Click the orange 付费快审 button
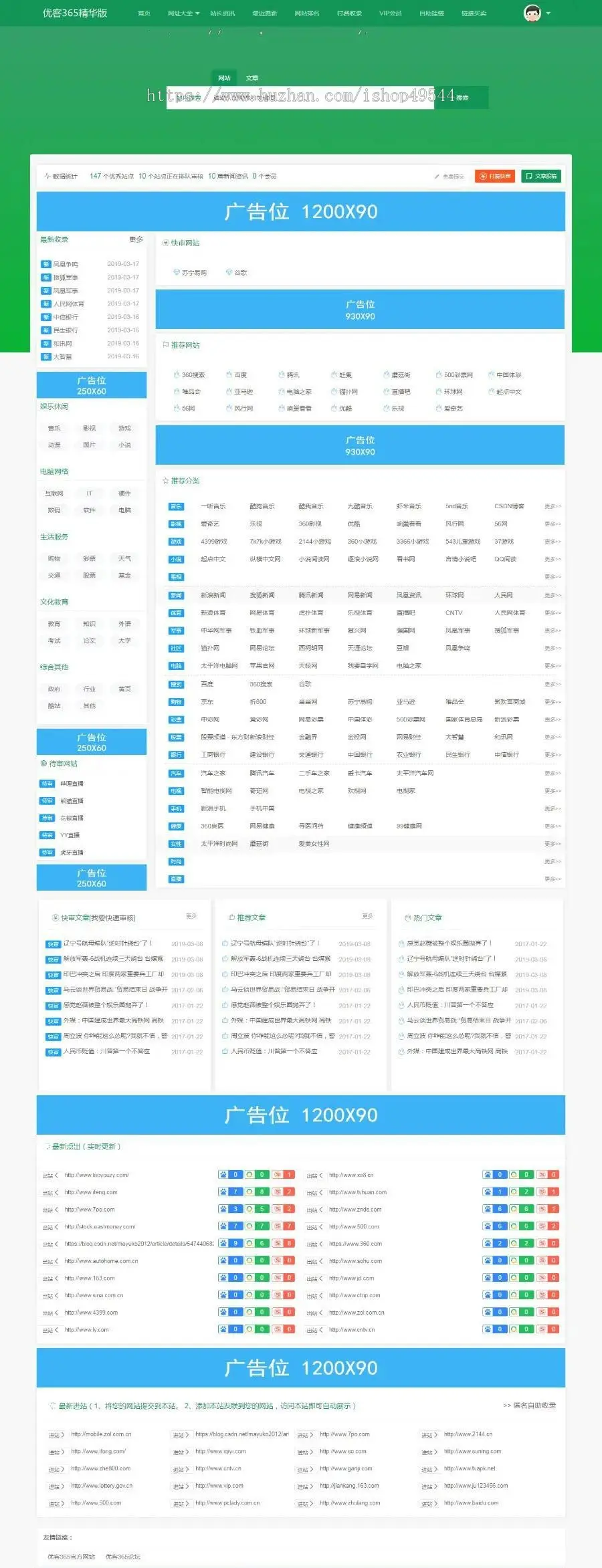 tap(494, 176)
